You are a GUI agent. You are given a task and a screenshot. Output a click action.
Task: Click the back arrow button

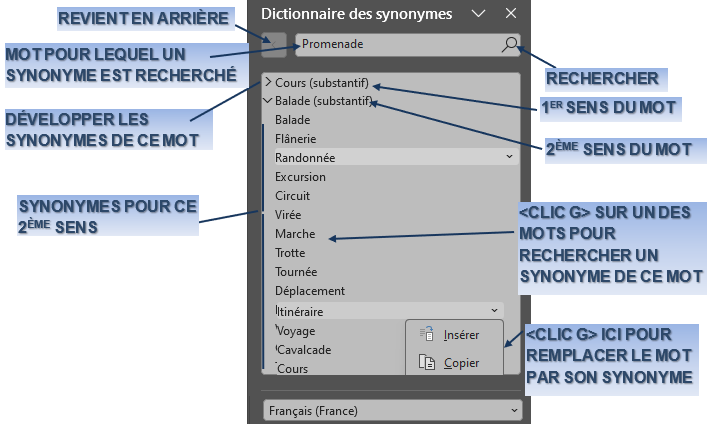pyautogui.click(x=274, y=45)
